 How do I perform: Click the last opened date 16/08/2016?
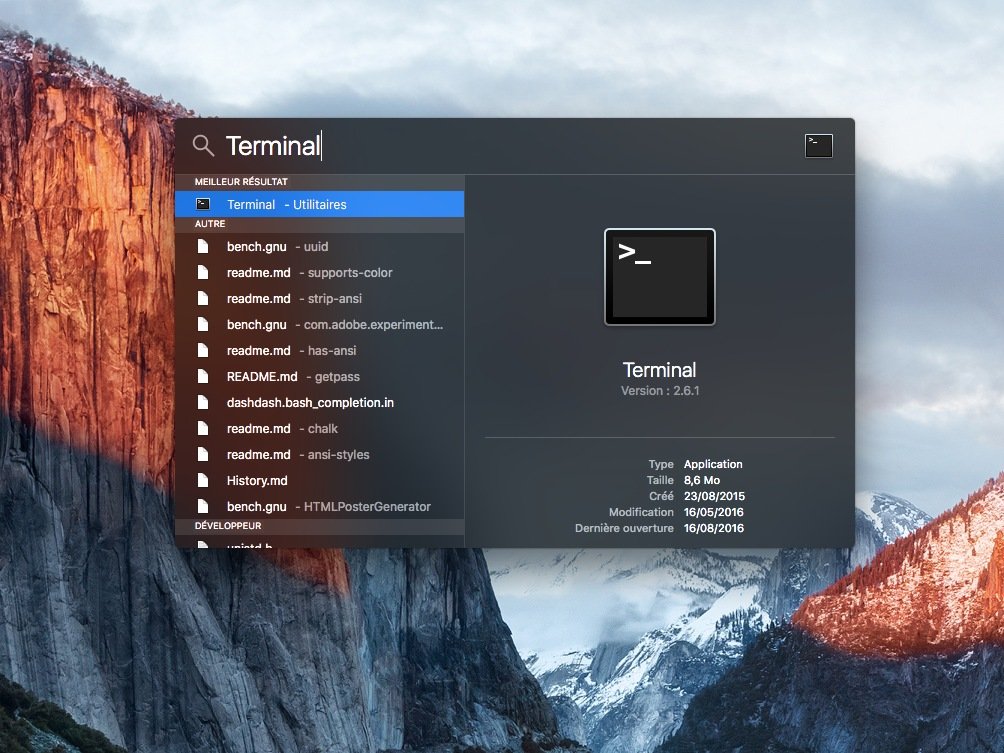click(714, 528)
